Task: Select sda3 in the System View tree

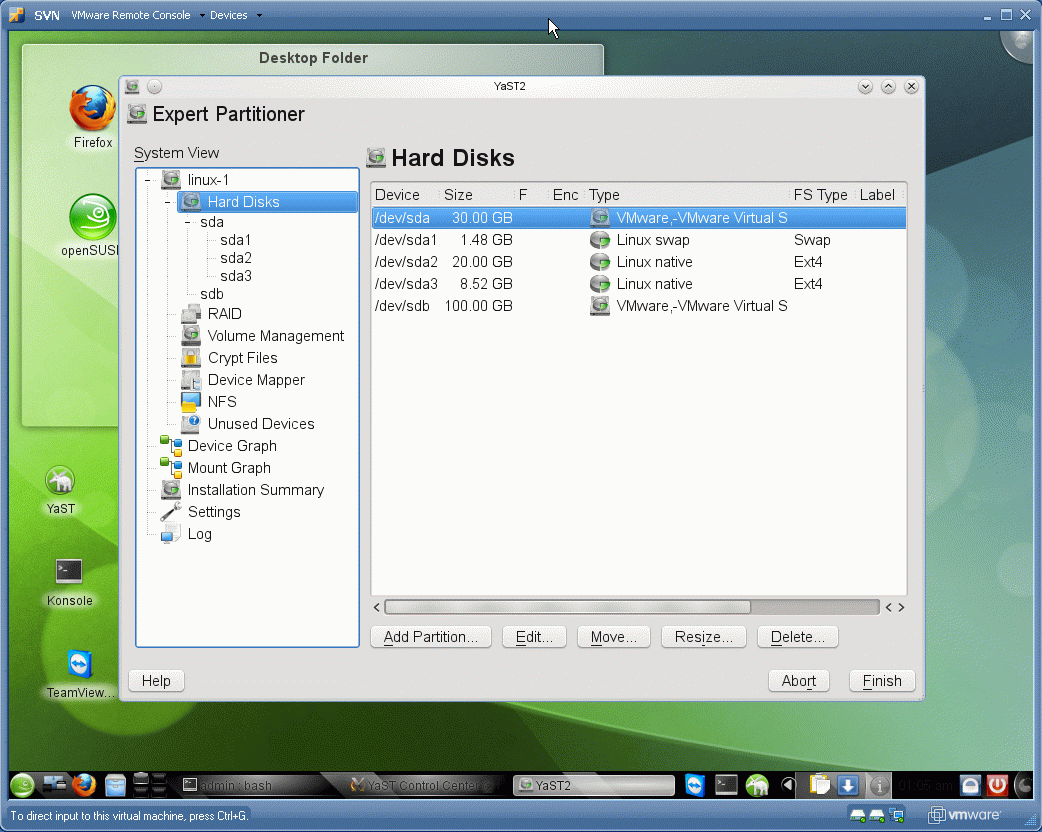Action: click(236, 276)
